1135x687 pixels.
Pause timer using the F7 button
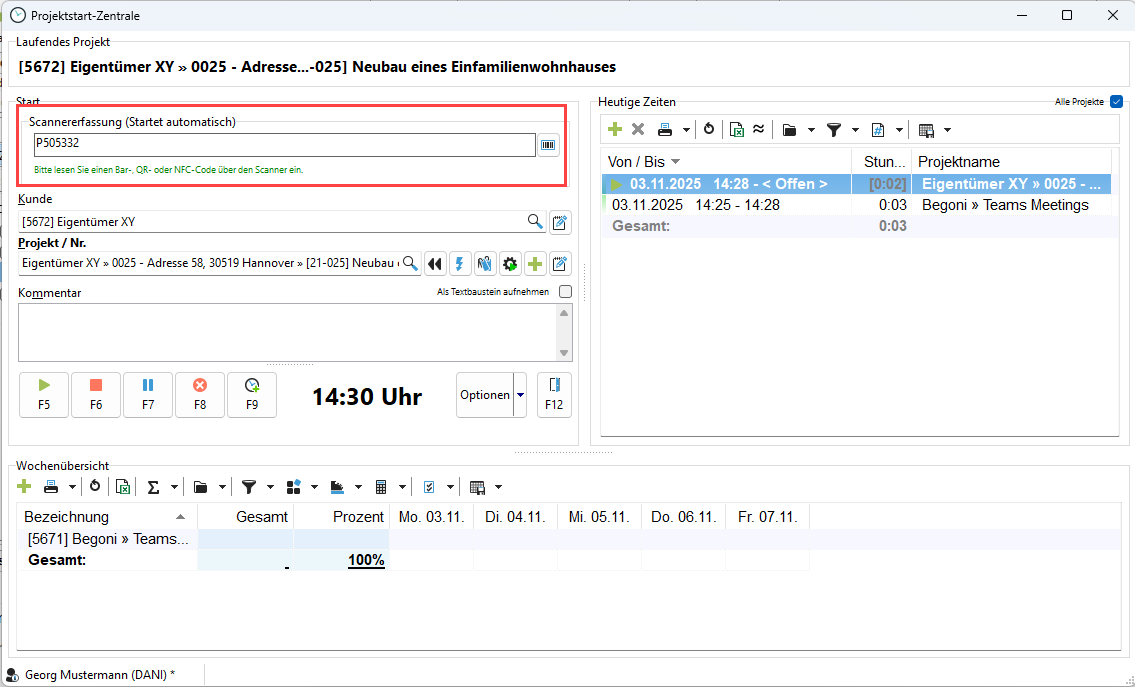coord(148,394)
